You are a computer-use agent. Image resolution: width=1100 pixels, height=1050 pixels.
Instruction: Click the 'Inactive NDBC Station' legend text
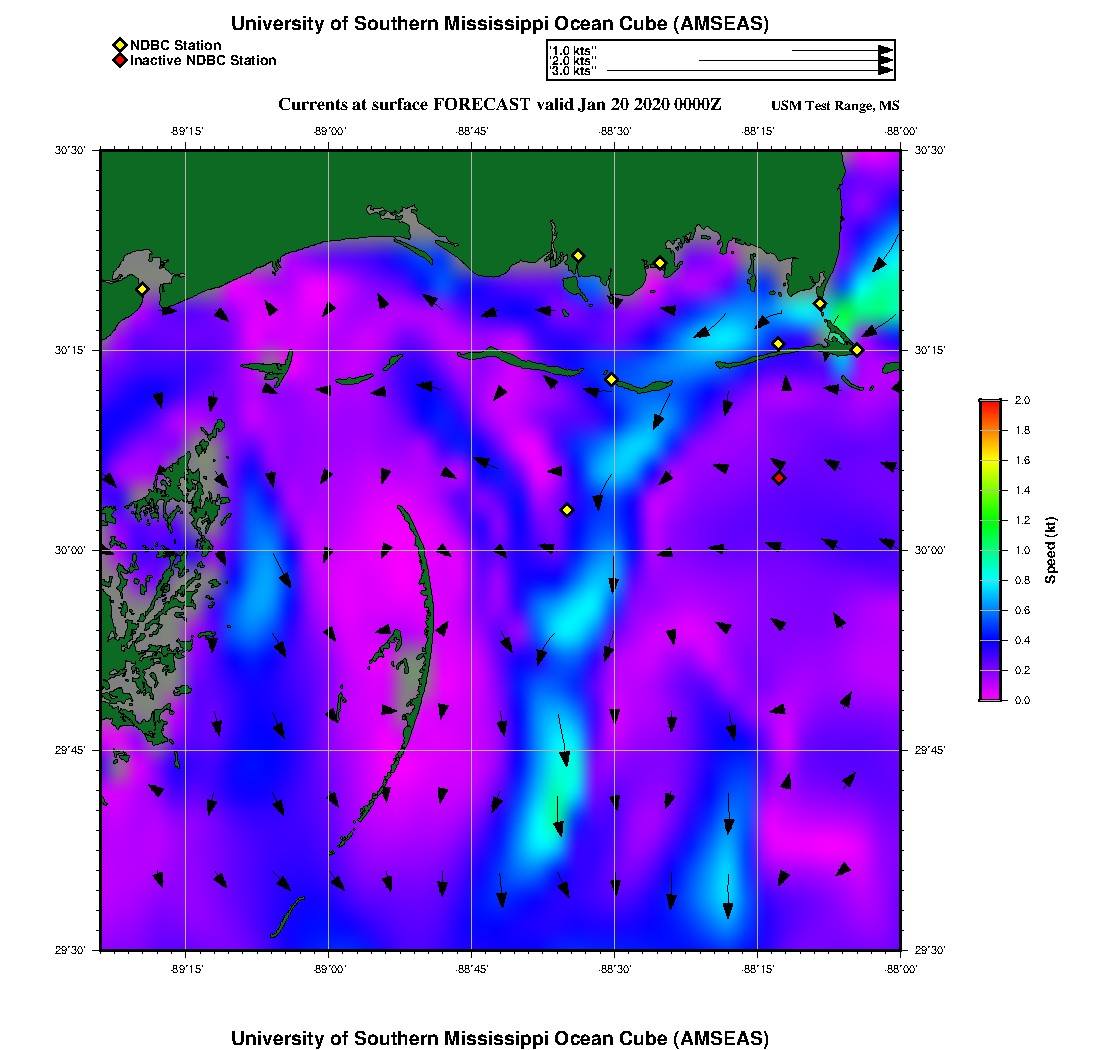pos(203,60)
